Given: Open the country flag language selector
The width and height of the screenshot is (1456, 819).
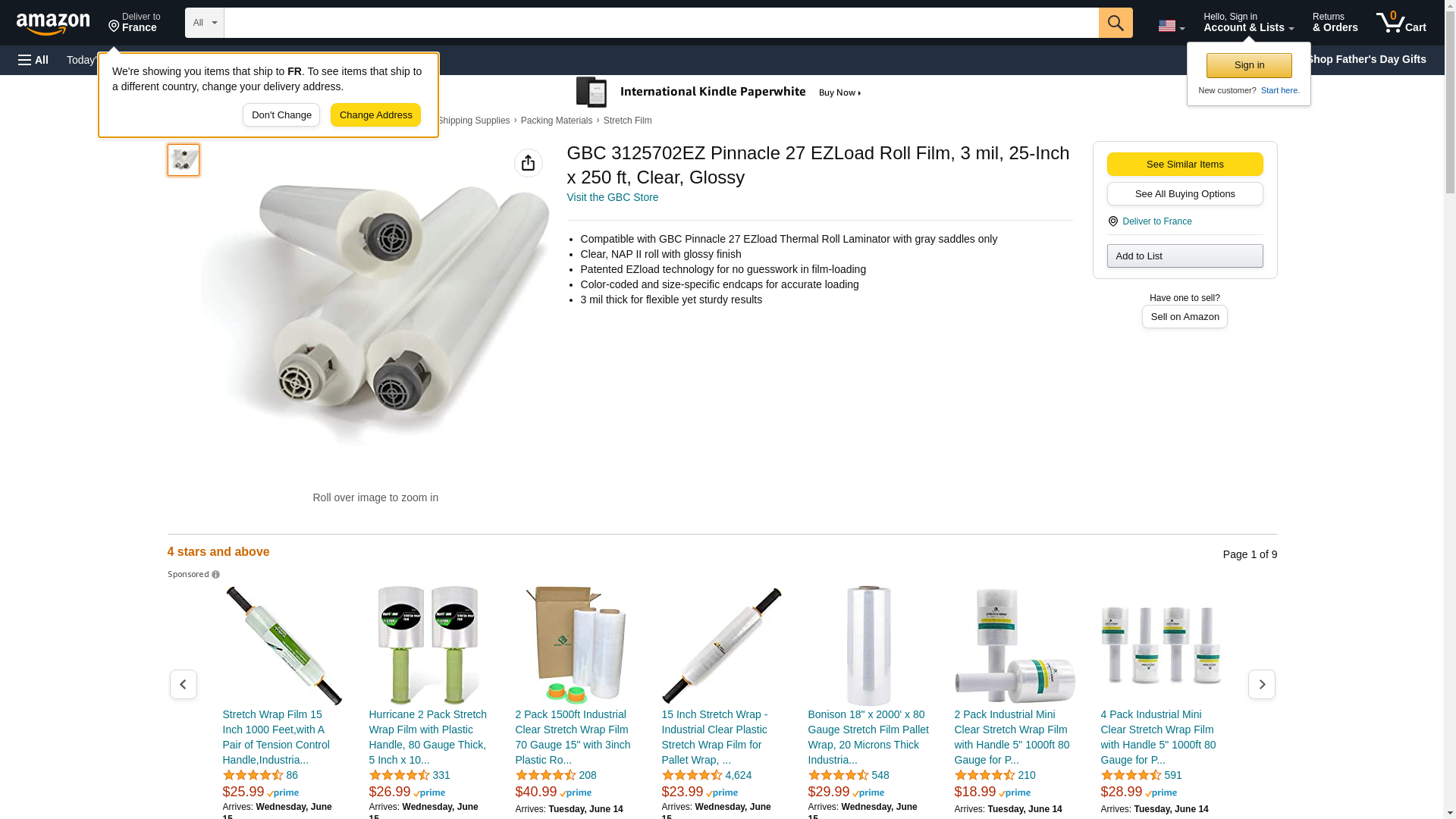Looking at the screenshot, I should click(x=1171, y=26).
